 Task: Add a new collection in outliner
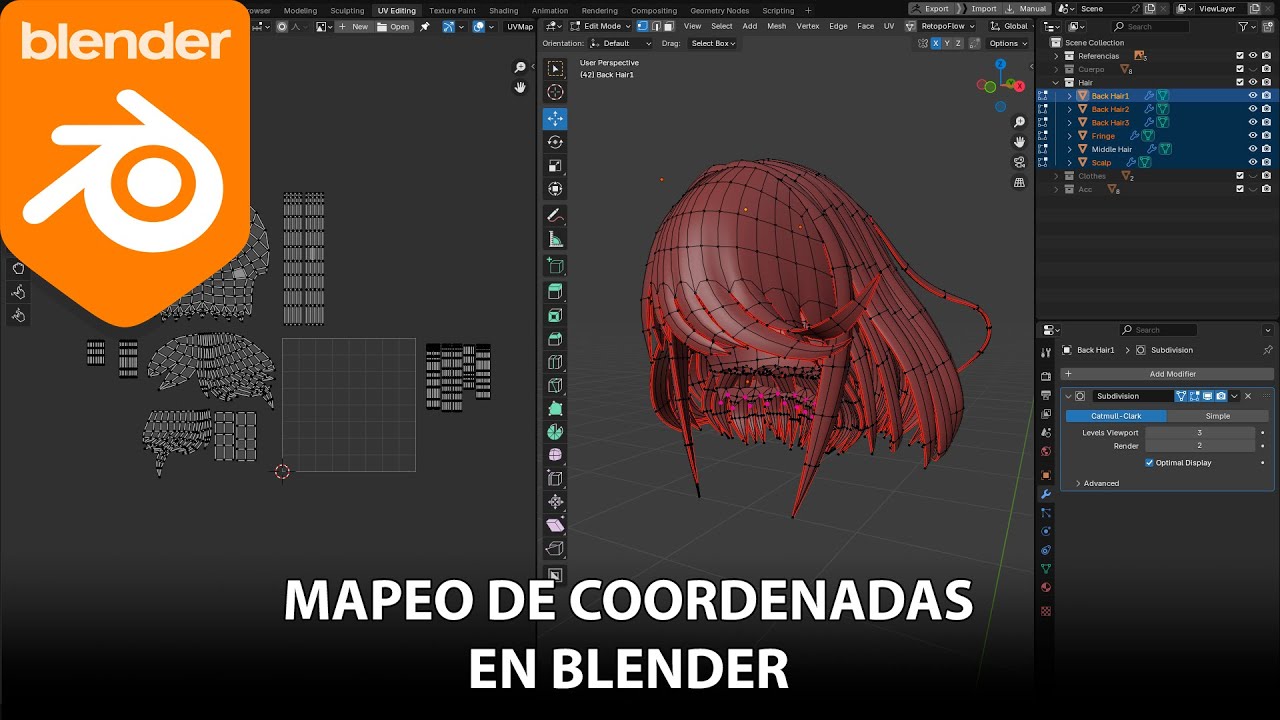point(1268,27)
